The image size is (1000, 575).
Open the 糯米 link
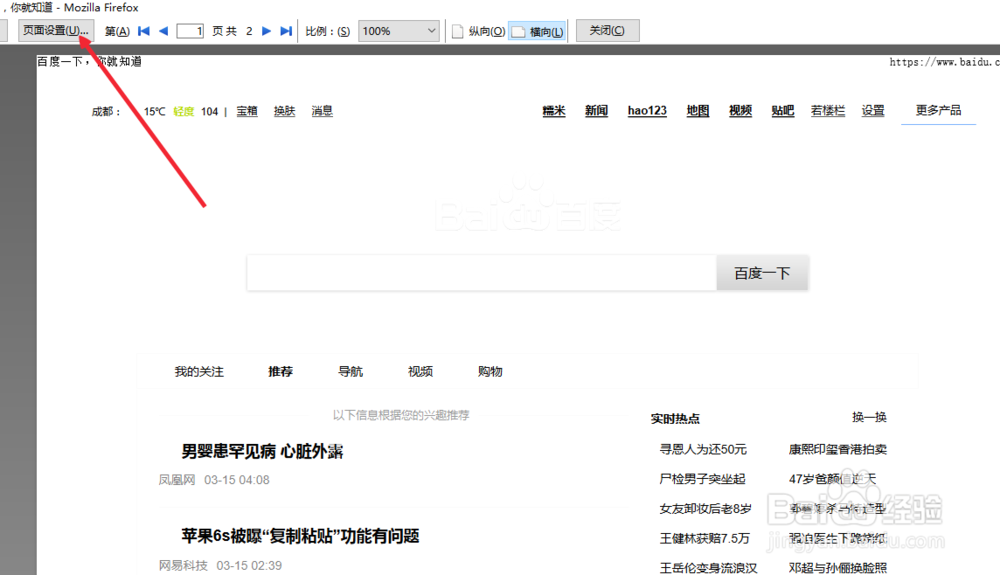(x=554, y=110)
